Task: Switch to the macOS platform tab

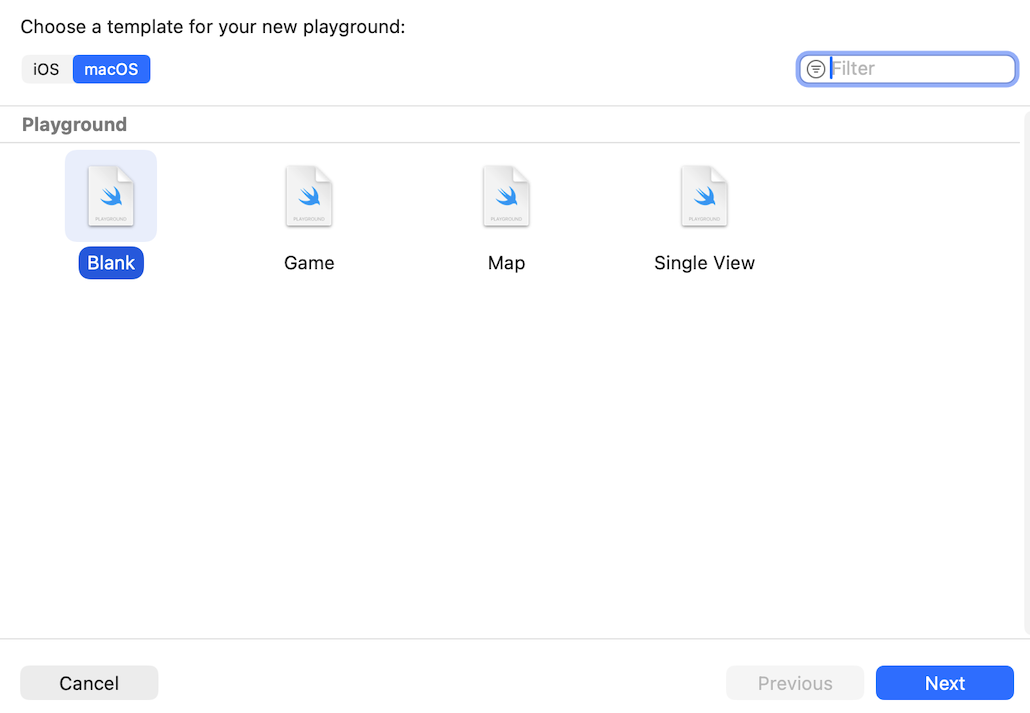Action: 111,69
